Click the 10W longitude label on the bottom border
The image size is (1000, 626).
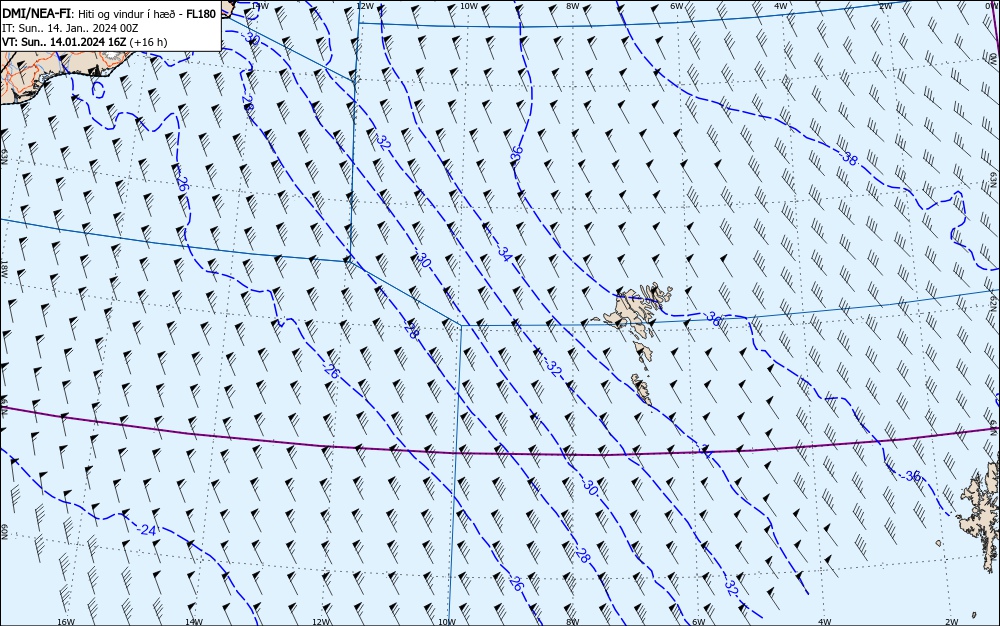(447, 622)
